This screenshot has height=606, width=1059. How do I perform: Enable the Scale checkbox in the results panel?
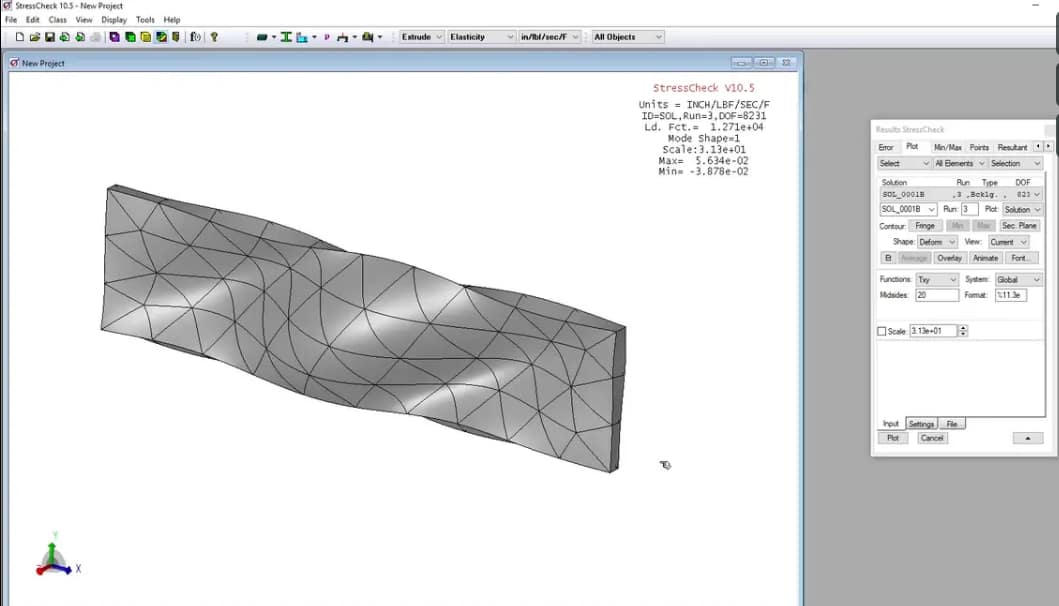(880, 329)
